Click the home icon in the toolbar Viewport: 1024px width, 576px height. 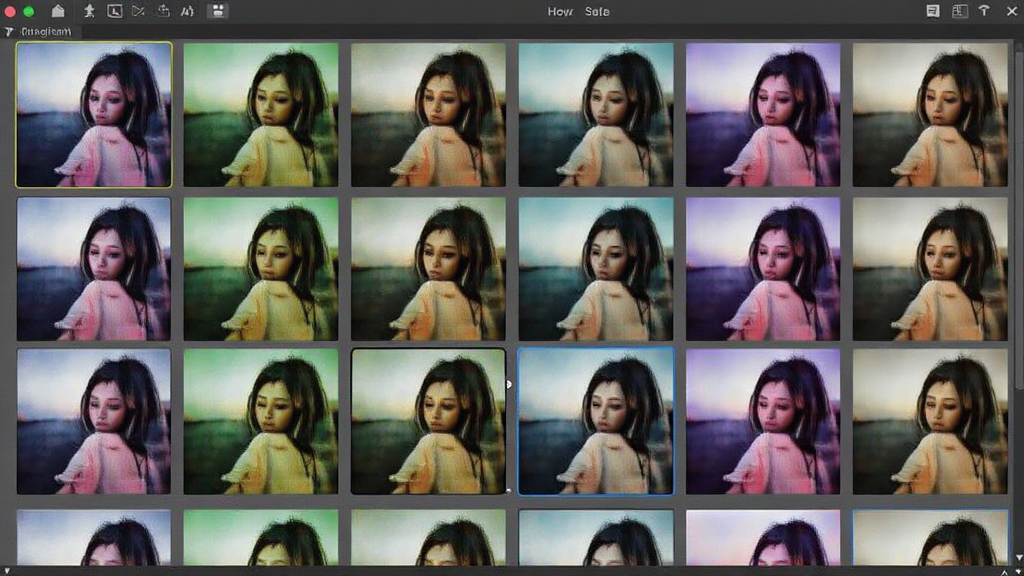pyautogui.click(x=58, y=11)
